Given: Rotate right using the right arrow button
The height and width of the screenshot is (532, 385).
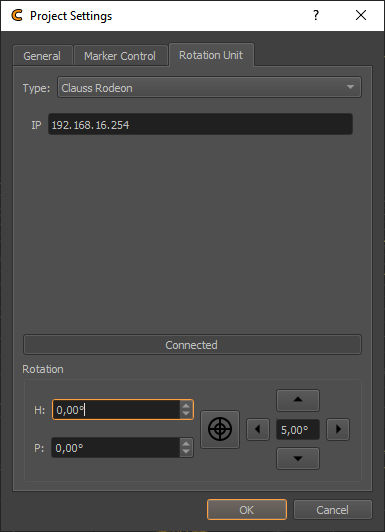Looking at the screenshot, I should click(338, 429).
